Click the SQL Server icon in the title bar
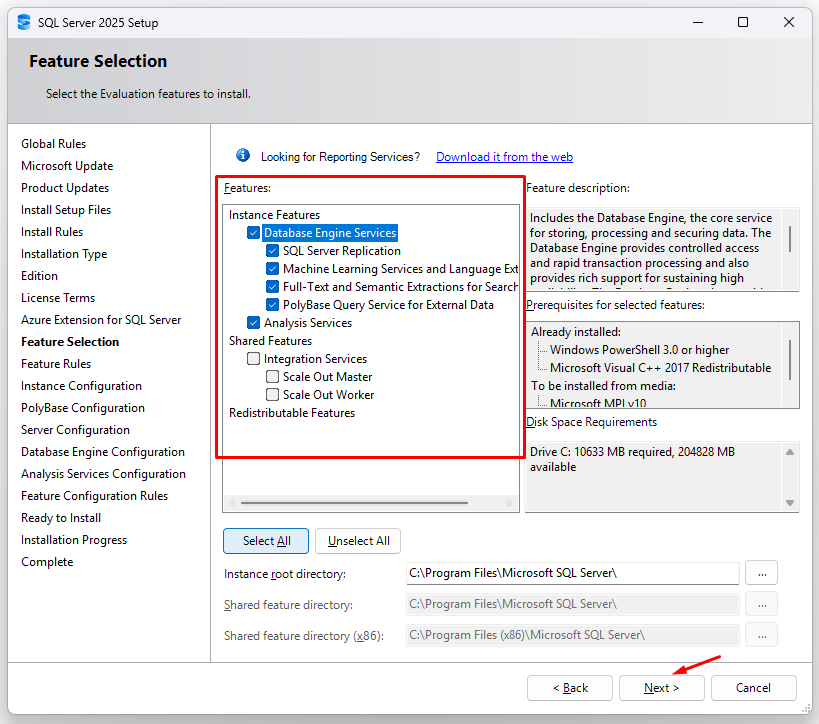819x724 pixels. click(x=23, y=21)
